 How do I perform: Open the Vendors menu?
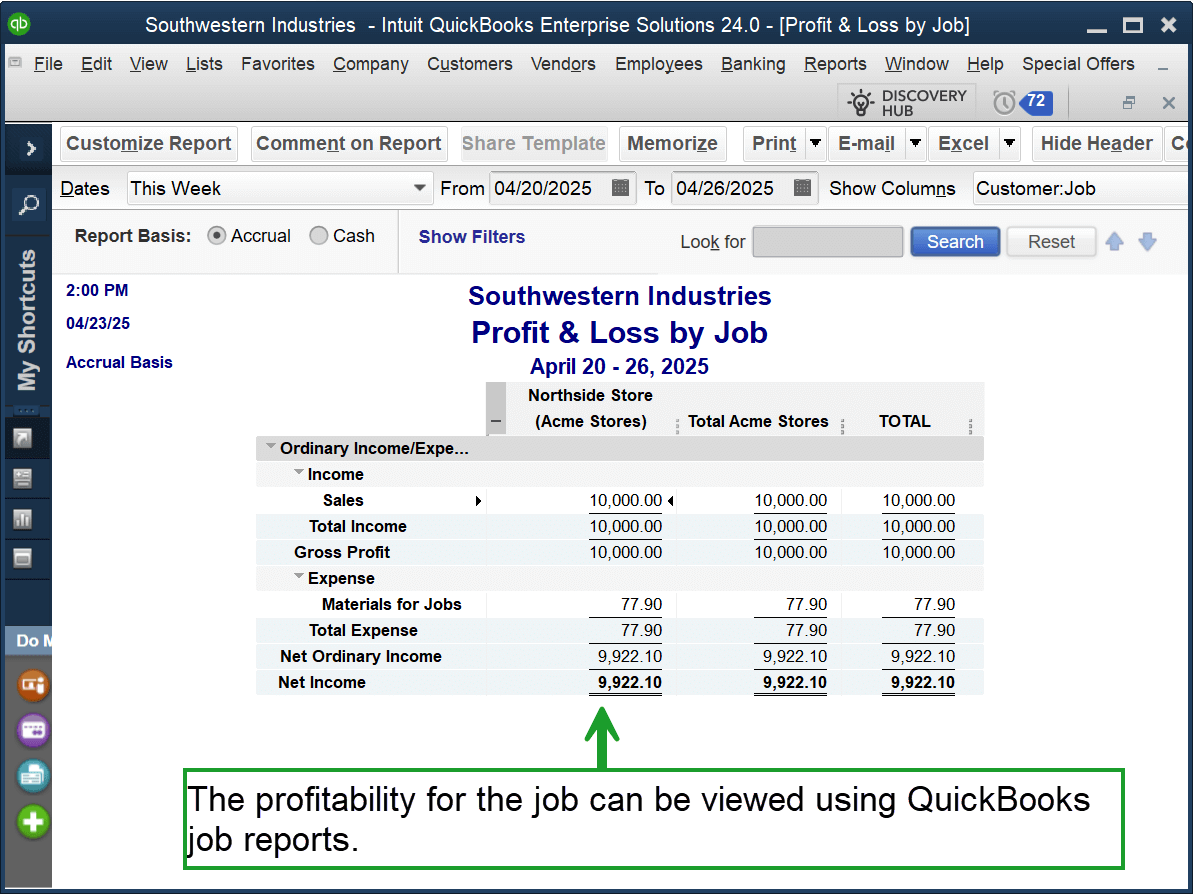(563, 64)
